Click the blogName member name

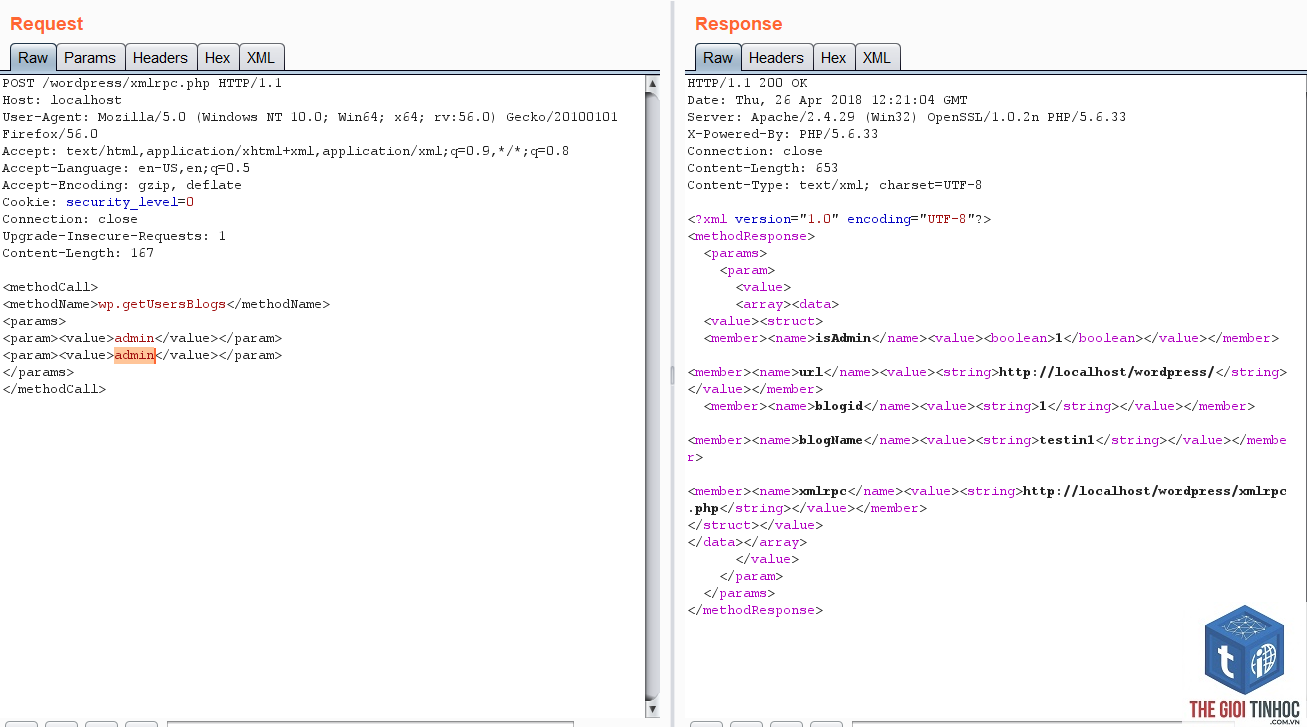pyautogui.click(x=830, y=440)
